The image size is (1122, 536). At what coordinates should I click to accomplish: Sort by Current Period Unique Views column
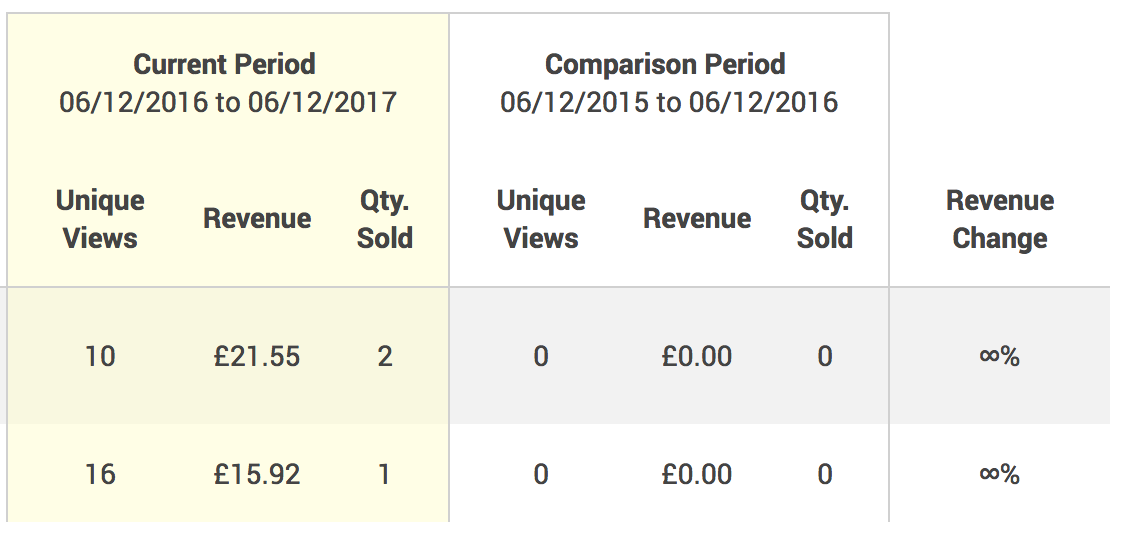[100, 219]
